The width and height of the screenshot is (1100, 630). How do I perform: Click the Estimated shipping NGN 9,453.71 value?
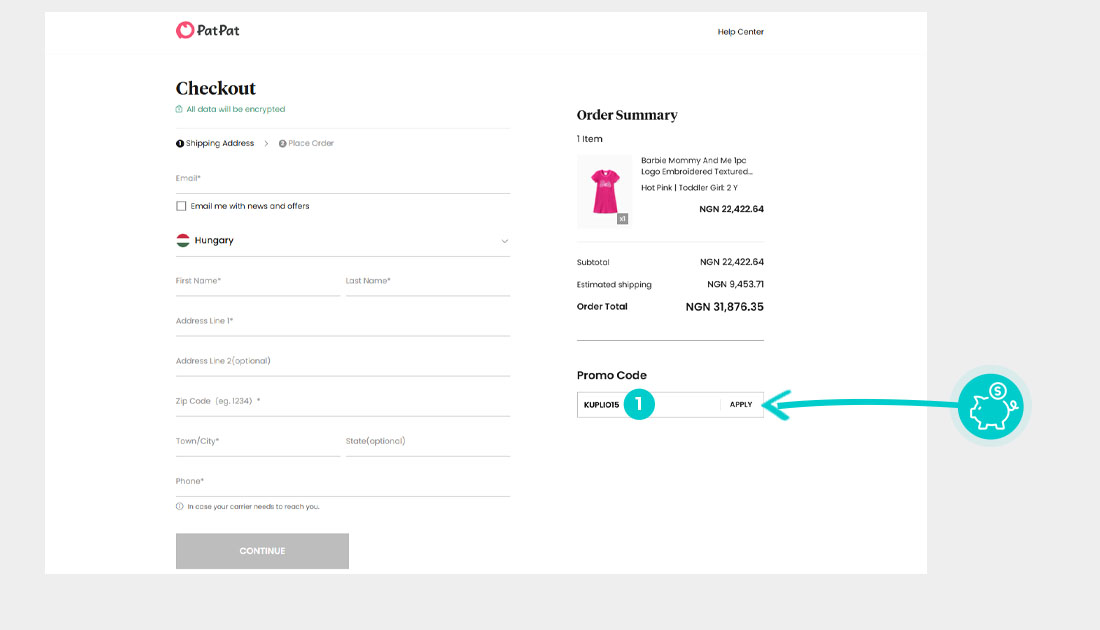(x=735, y=284)
